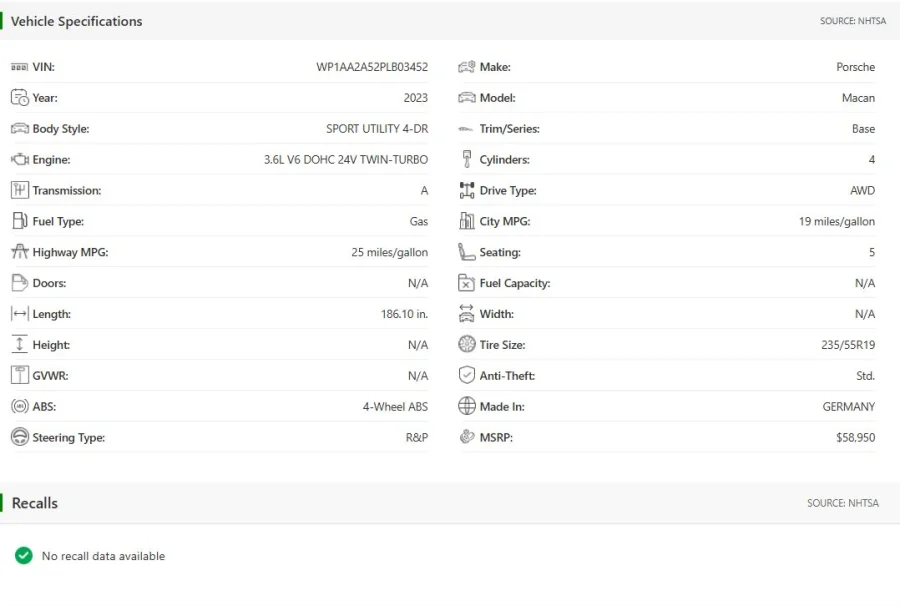Click the Trim/Series icon

coord(465,129)
